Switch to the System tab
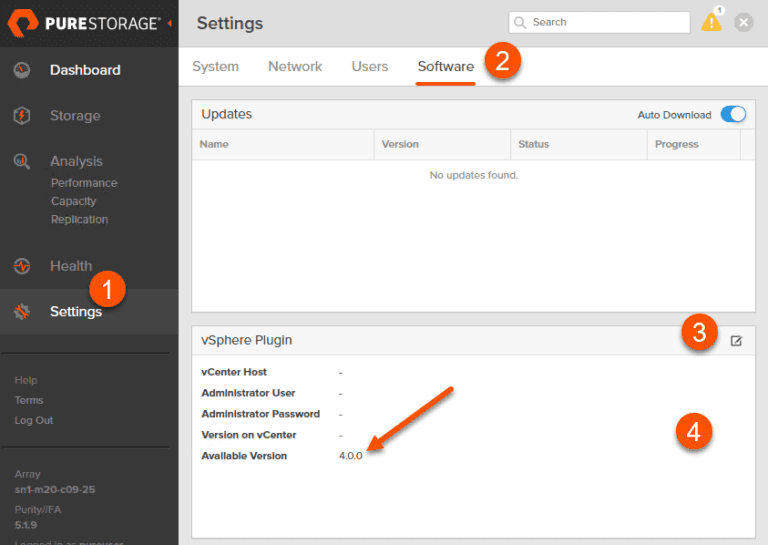The height and width of the screenshot is (545, 768). click(x=216, y=67)
